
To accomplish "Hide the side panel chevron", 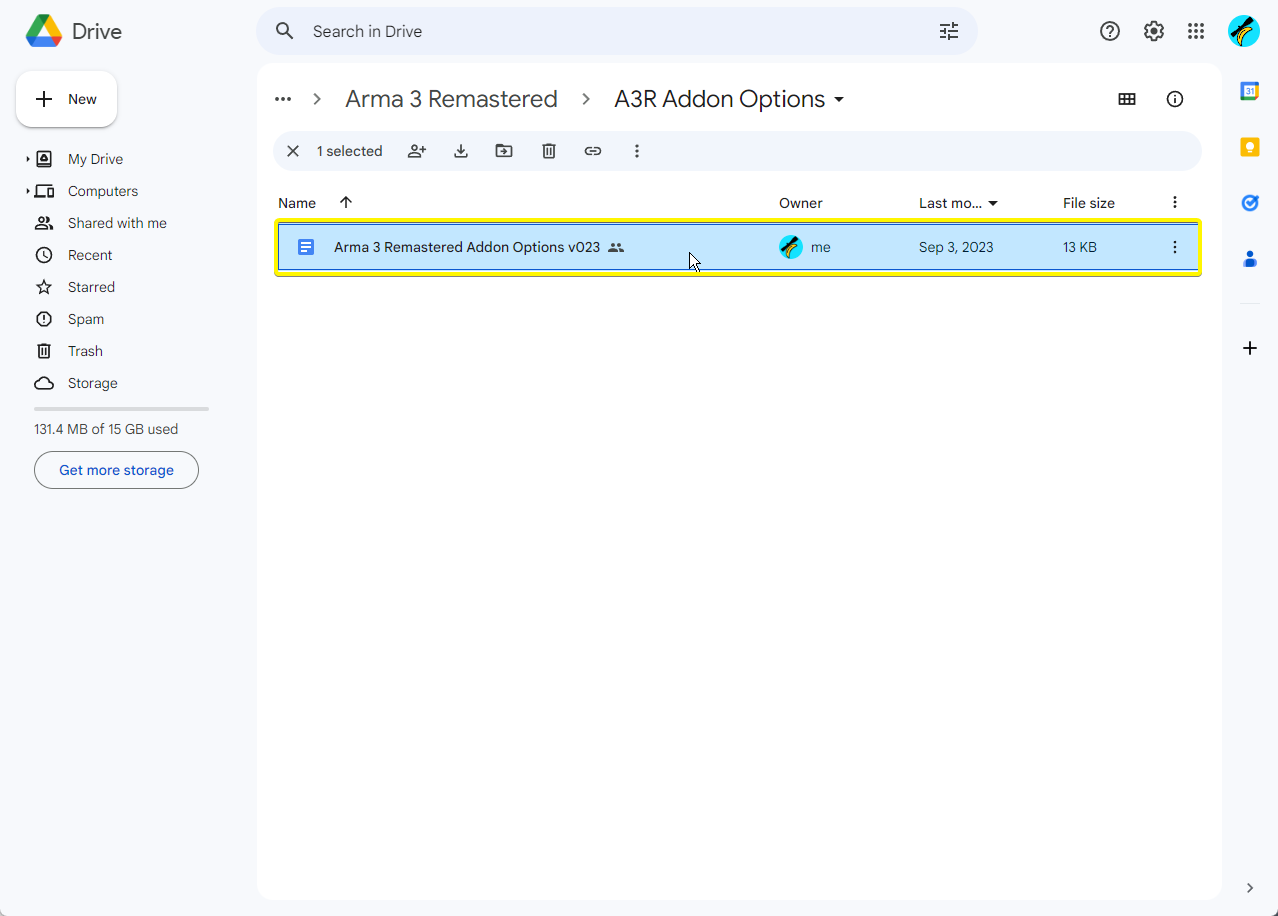I will click(1250, 888).
